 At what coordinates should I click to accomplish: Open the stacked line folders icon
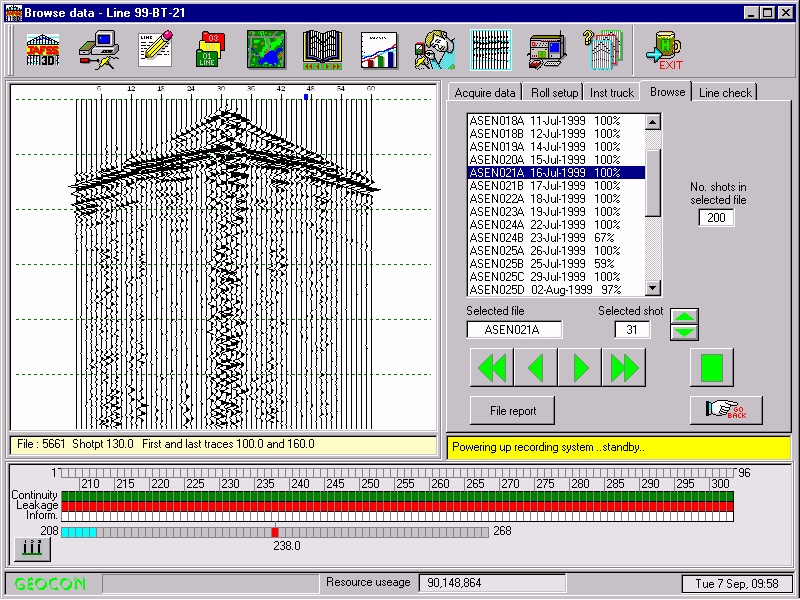pyautogui.click(x=210, y=49)
